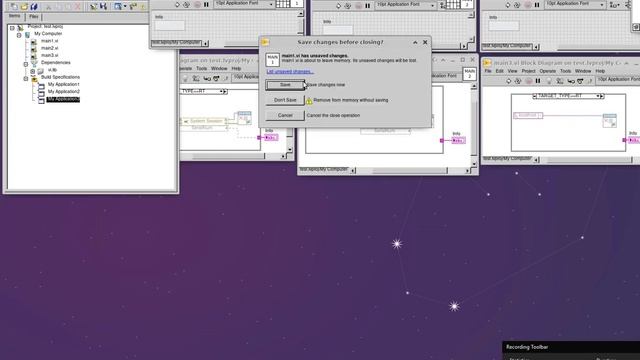Switch to the Items tab in Project Explorer
The image size is (640, 360).
click(x=14, y=16)
